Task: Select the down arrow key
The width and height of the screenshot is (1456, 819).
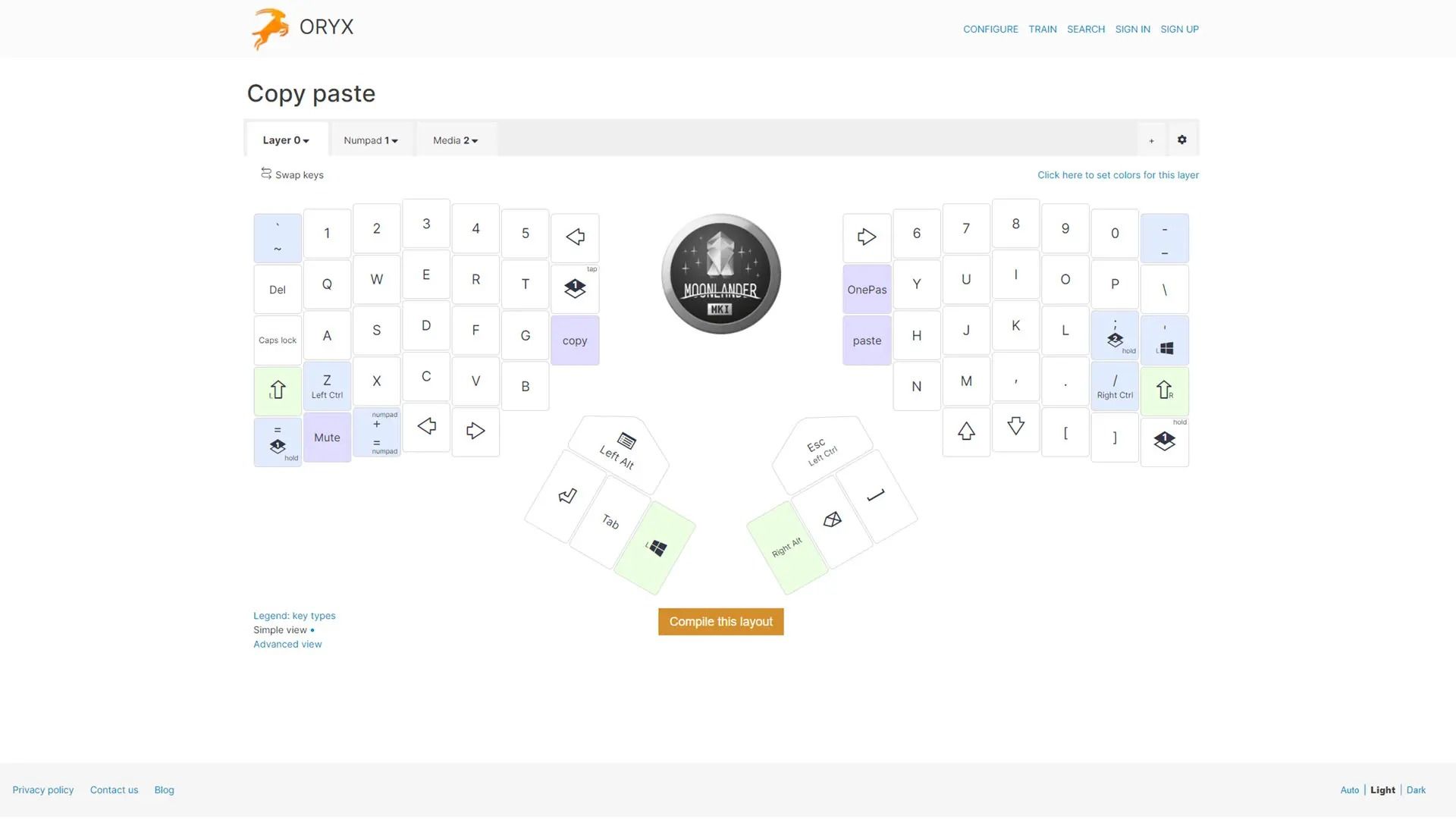Action: 1015,427
